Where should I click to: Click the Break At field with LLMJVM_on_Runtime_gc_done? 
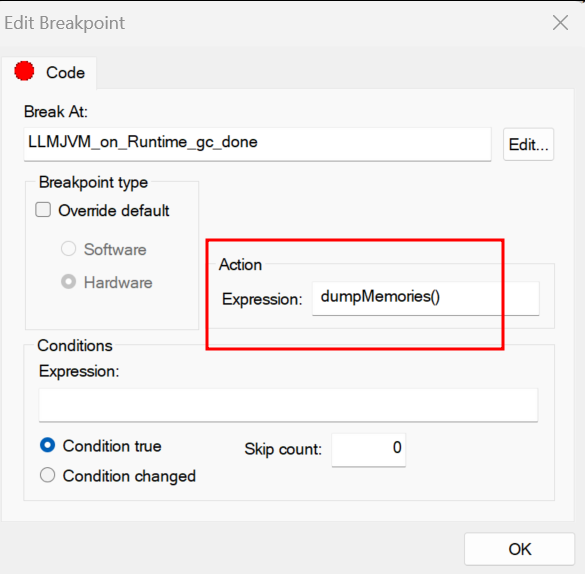[x=257, y=144]
